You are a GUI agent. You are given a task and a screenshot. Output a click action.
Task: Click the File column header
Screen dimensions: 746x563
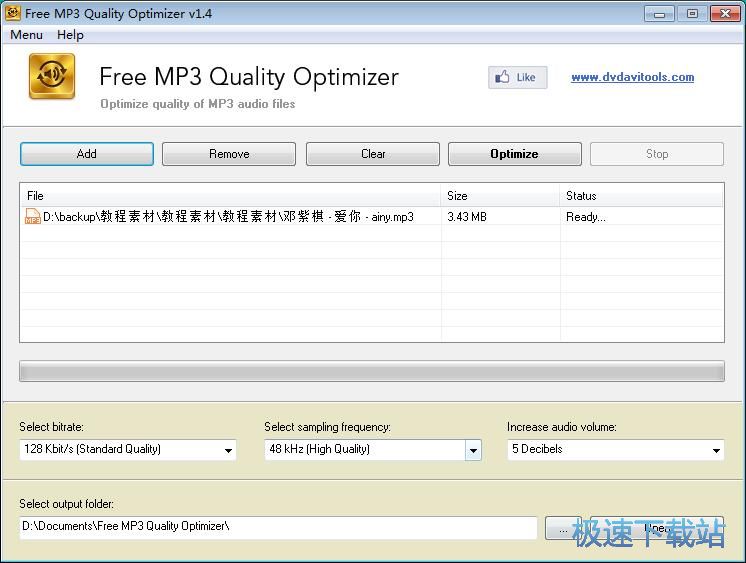pos(230,196)
